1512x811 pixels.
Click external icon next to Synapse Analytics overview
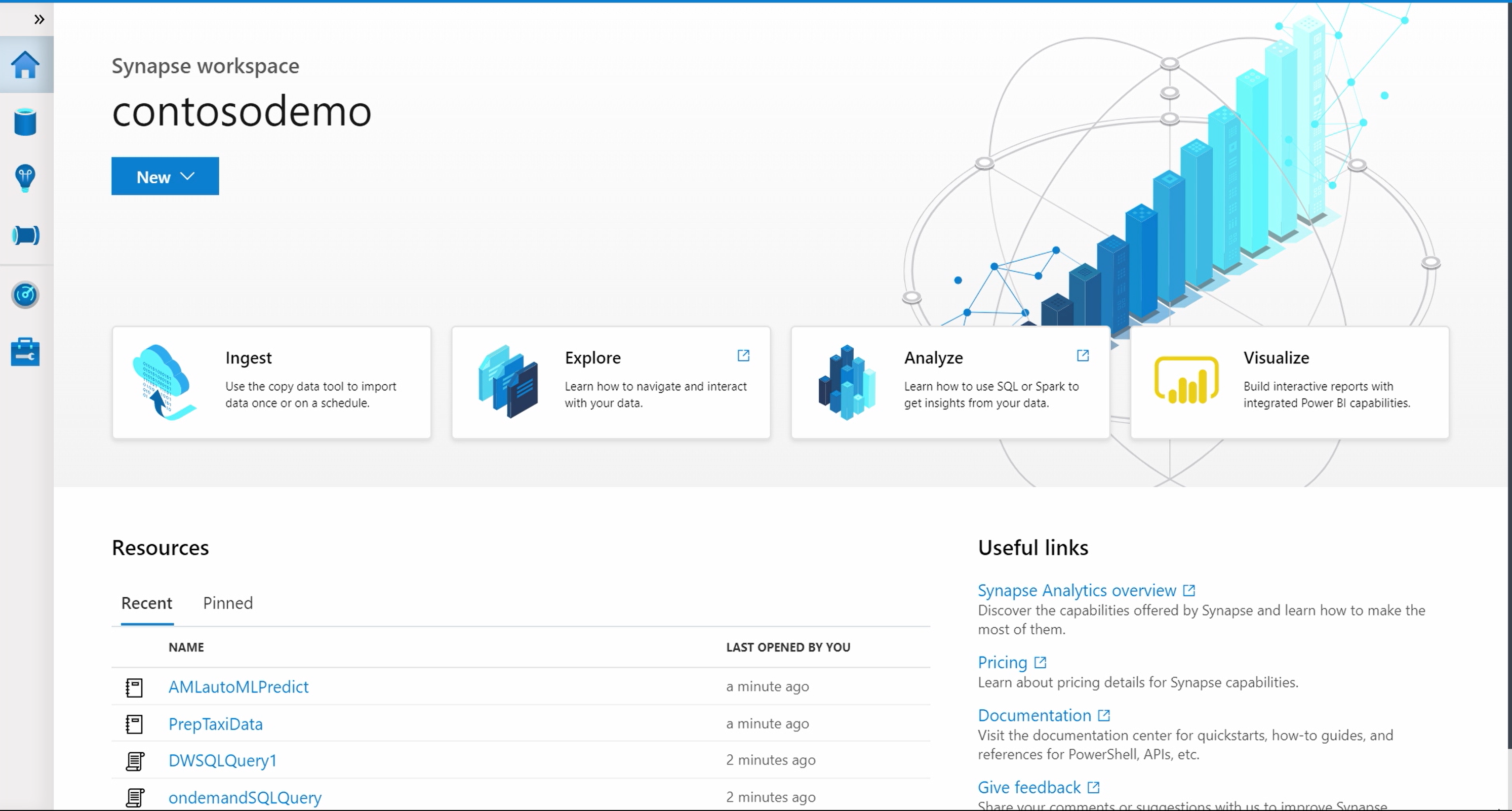pos(1189,590)
